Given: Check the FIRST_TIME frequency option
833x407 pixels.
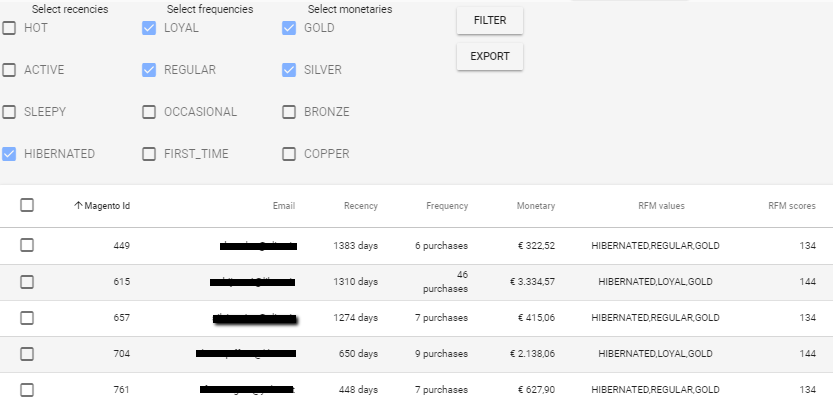Looking at the screenshot, I should pyautogui.click(x=149, y=154).
